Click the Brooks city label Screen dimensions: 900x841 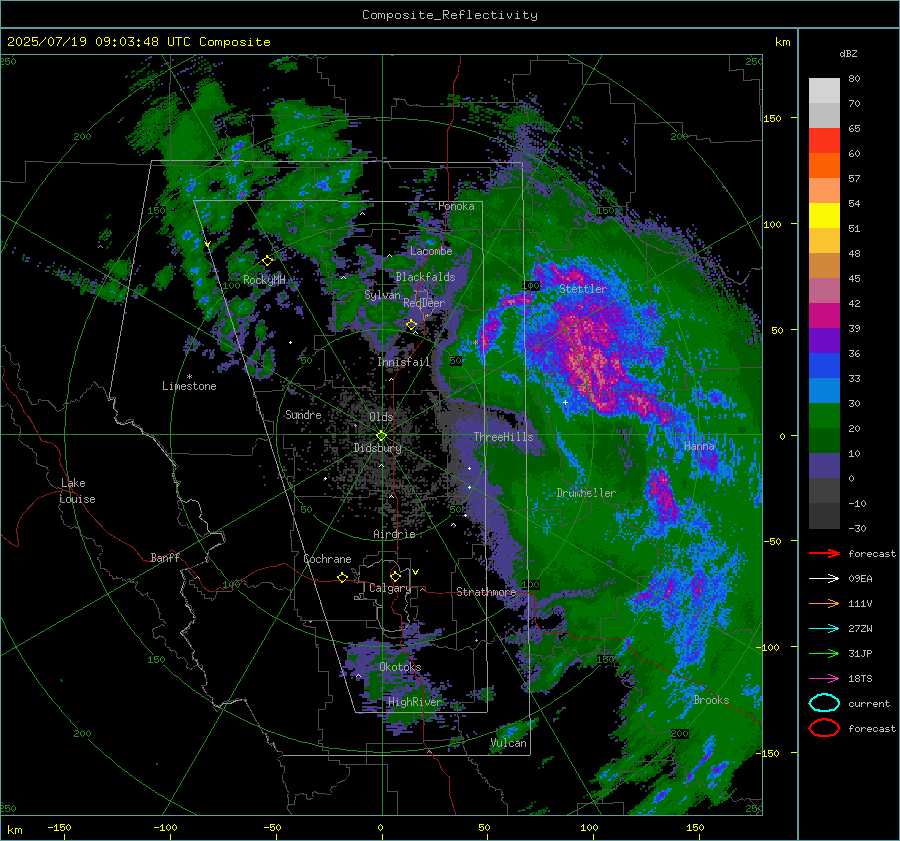pyautogui.click(x=711, y=700)
